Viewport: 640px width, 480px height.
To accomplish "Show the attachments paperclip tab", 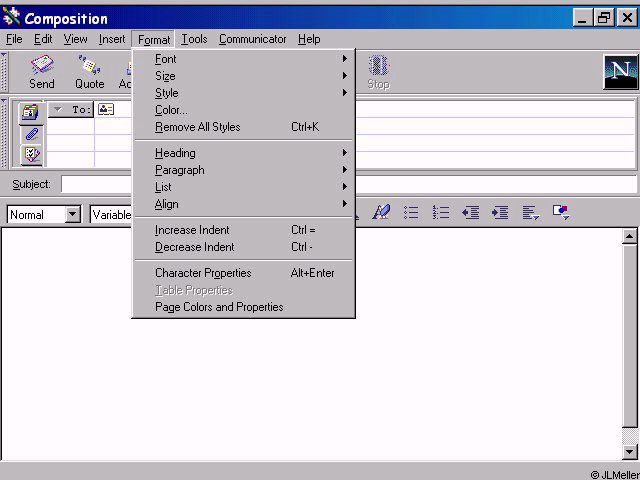I will coord(31,134).
